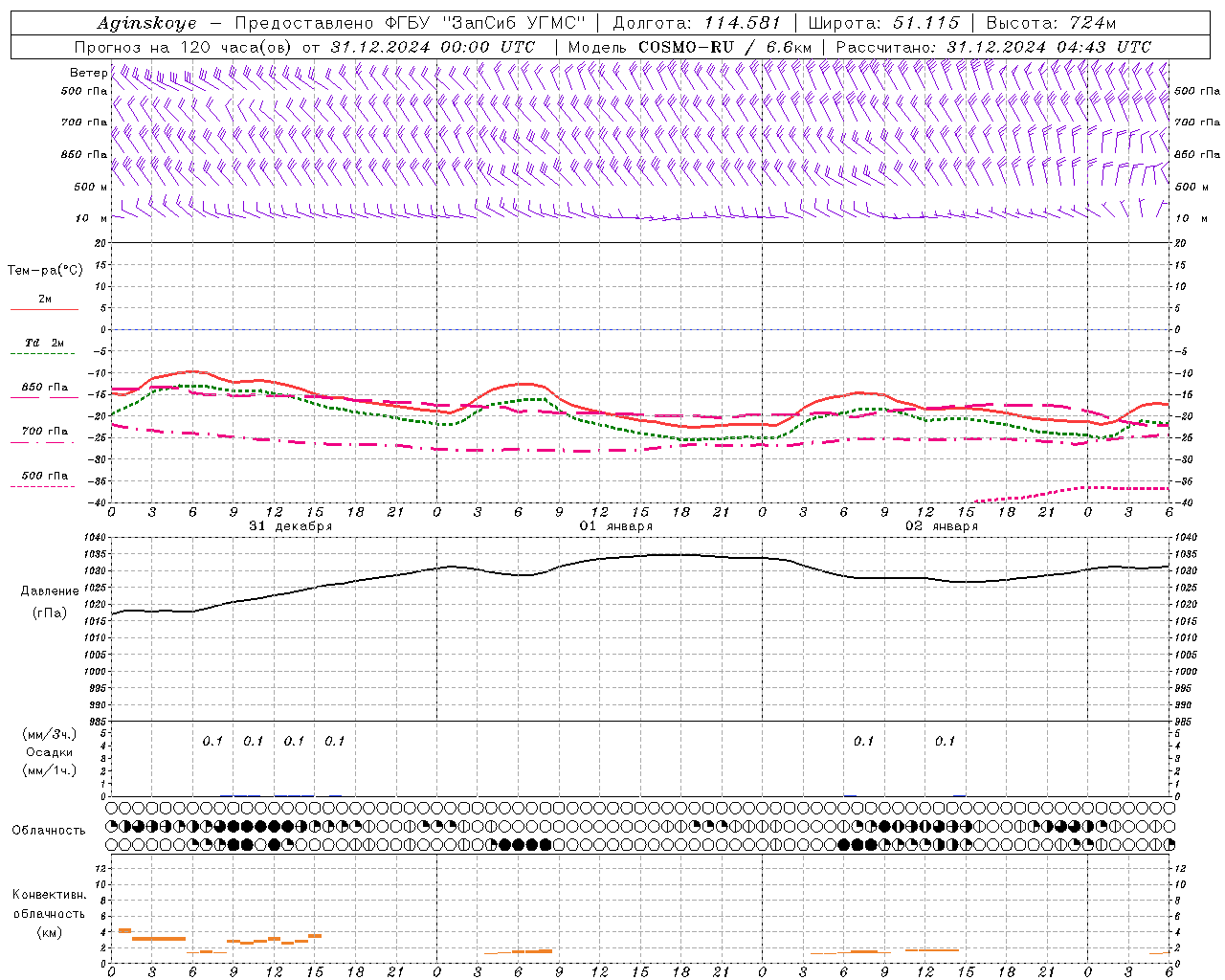This screenshot has width=1225, height=980.
Task: Click the '02 января' date label
Action: tap(942, 526)
